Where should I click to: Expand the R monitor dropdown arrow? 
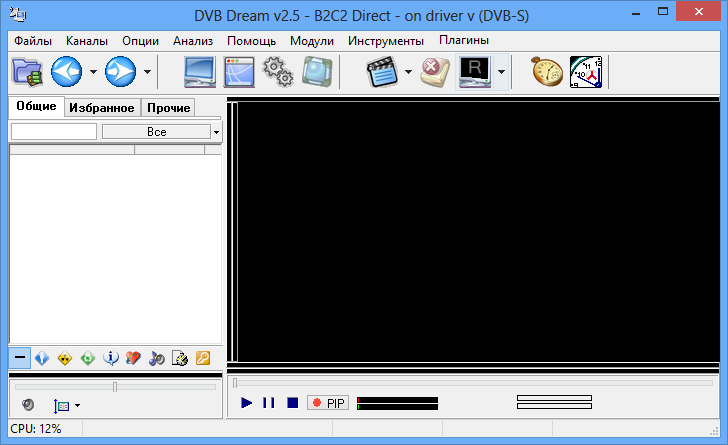501,72
